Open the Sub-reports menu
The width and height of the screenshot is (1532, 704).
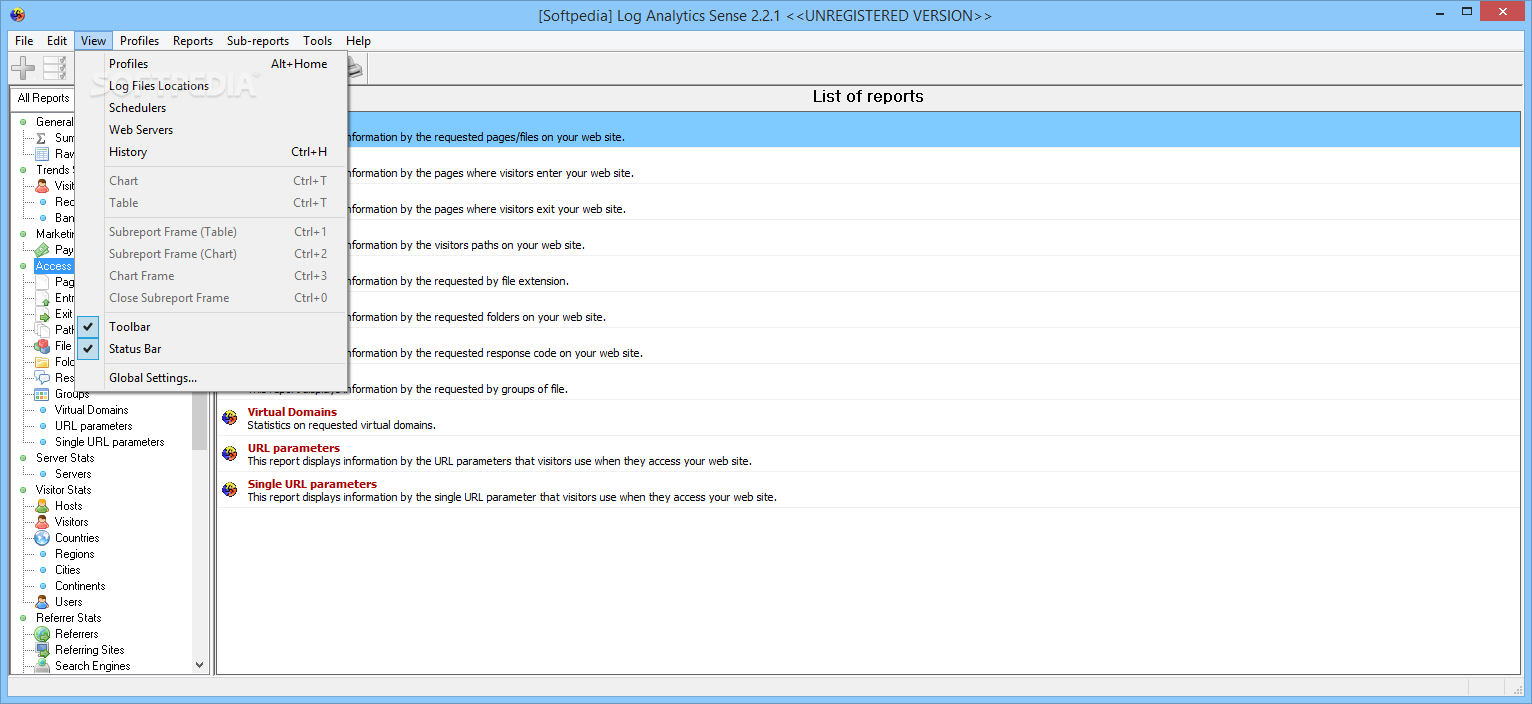(258, 41)
